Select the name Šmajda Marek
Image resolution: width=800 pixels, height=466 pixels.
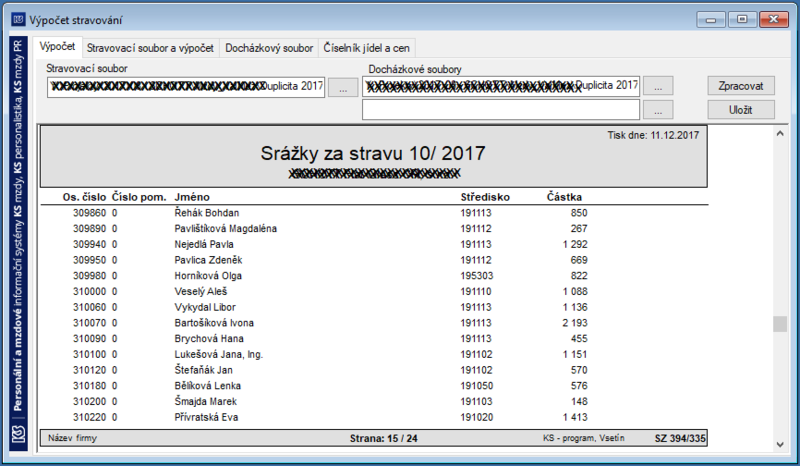[206, 402]
